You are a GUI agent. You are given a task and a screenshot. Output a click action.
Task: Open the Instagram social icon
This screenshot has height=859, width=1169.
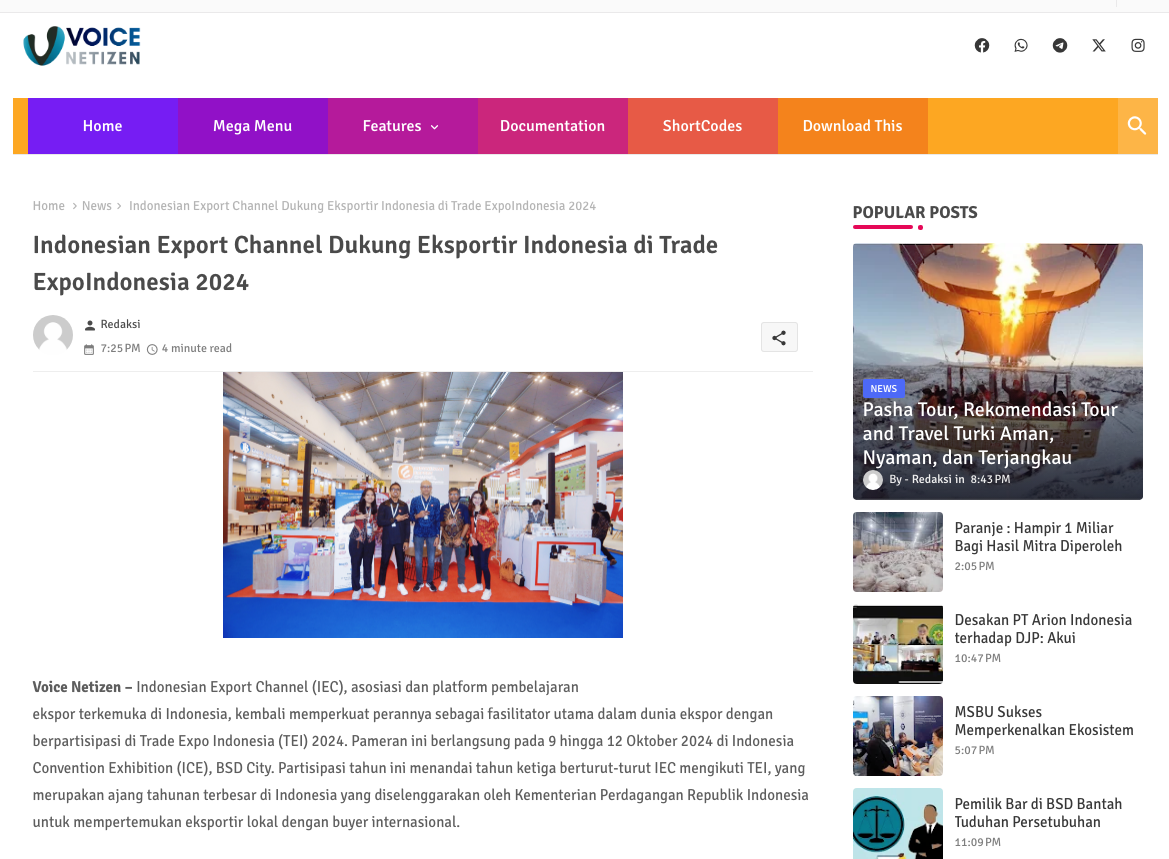point(1138,45)
